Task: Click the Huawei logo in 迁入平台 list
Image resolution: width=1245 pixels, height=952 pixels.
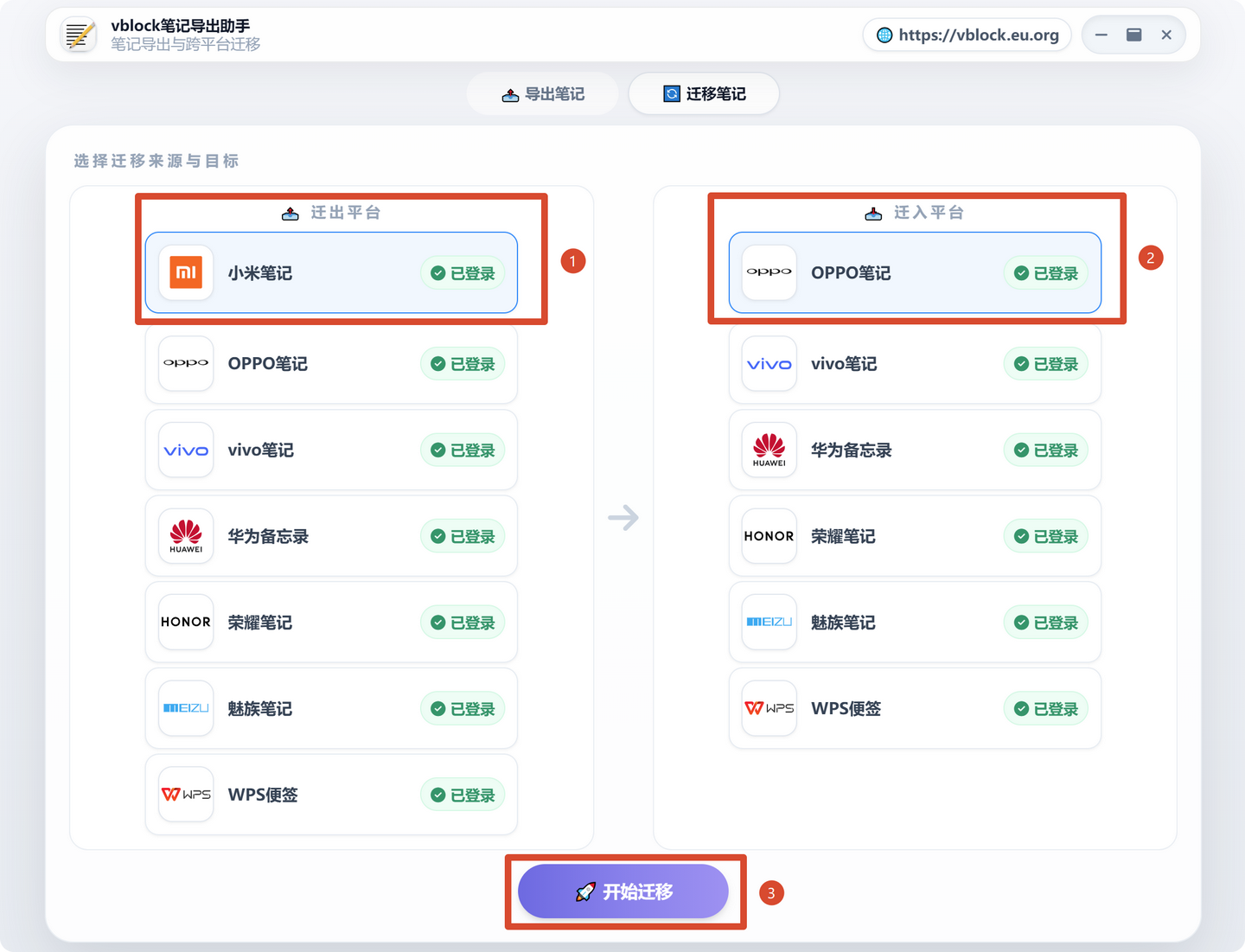Action: [x=769, y=450]
